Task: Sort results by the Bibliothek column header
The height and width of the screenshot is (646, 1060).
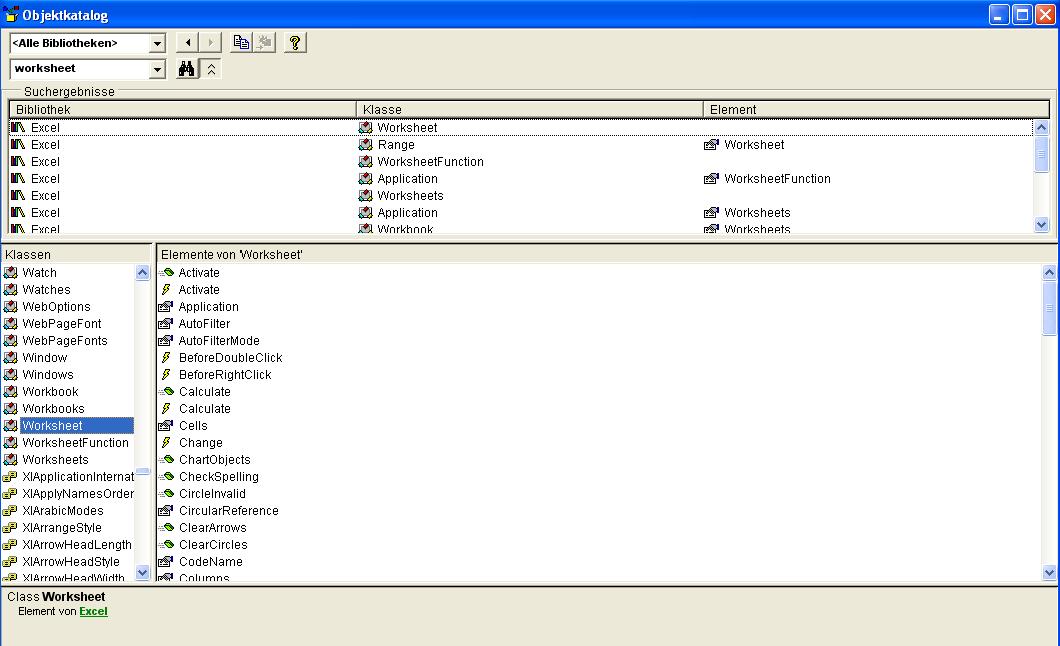Action: (x=183, y=109)
